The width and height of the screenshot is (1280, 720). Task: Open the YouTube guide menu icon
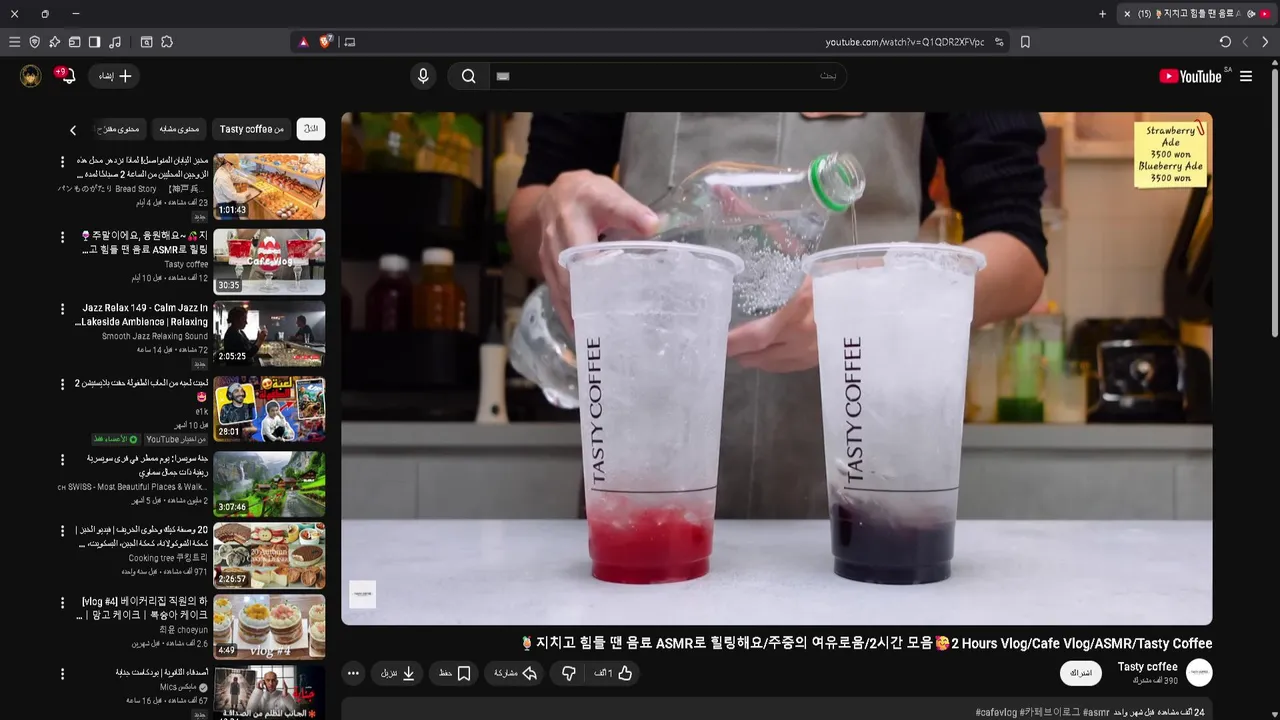pos(1246,76)
